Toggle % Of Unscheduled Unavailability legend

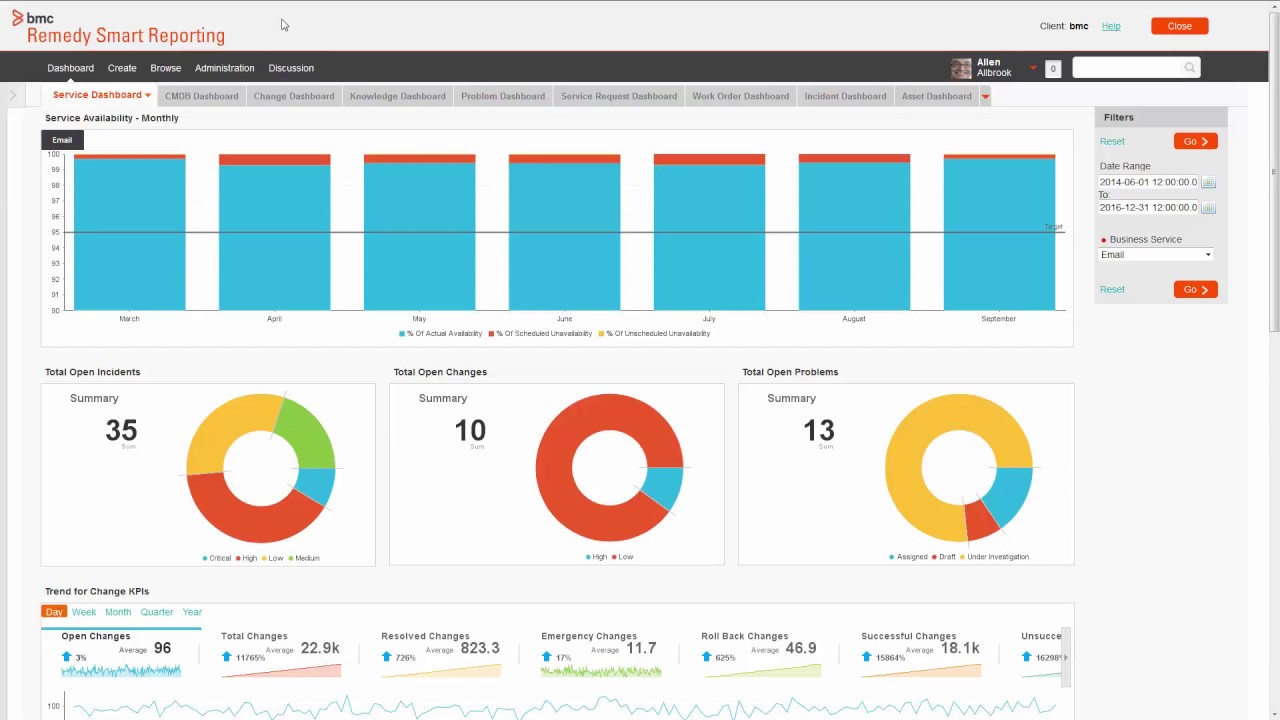[654, 333]
